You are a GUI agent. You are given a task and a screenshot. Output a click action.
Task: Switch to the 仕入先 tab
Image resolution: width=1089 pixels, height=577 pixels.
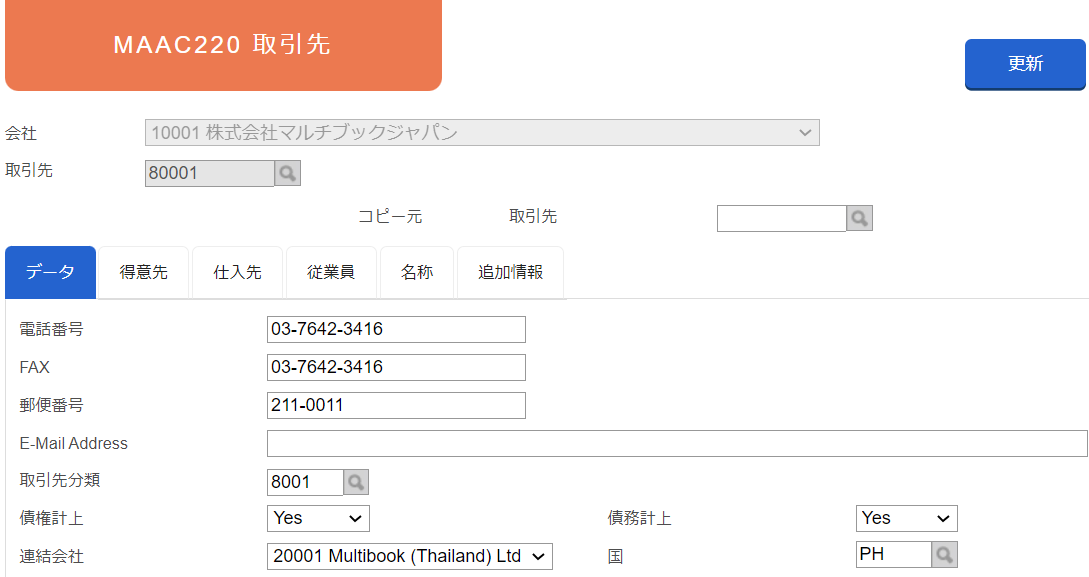coord(238,272)
